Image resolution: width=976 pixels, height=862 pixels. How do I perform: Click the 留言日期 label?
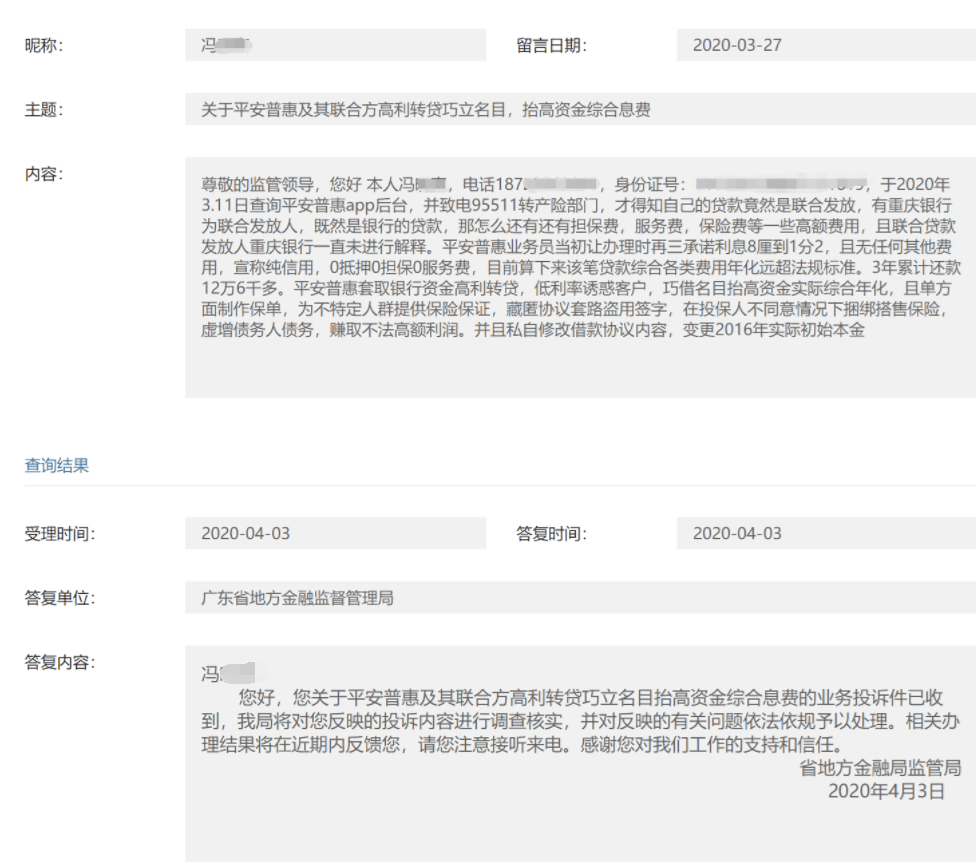(x=551, y=45)
